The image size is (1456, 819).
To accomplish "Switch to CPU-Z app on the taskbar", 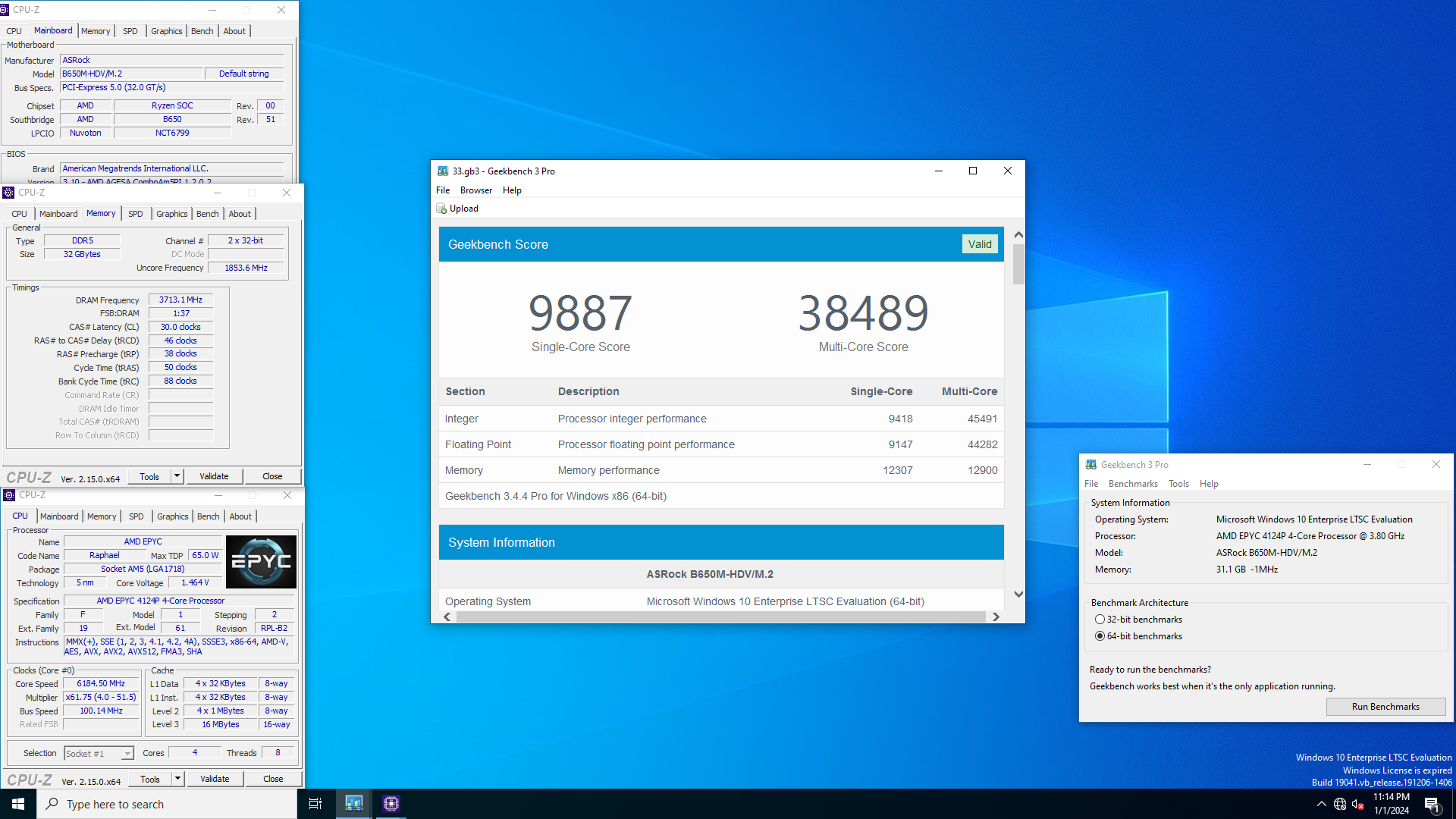I will pyautogui.click(x=391, y=804).
